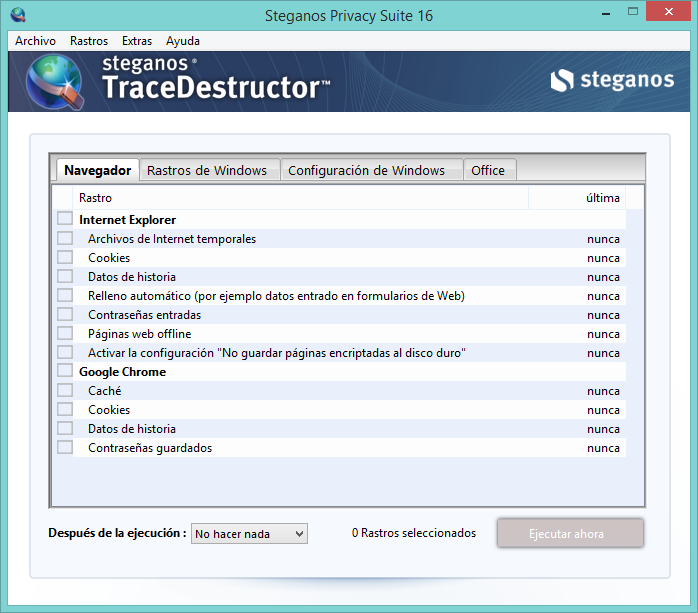Click the última column header
The width and height of the screenshot is (698, 613).
pos(577,198)
